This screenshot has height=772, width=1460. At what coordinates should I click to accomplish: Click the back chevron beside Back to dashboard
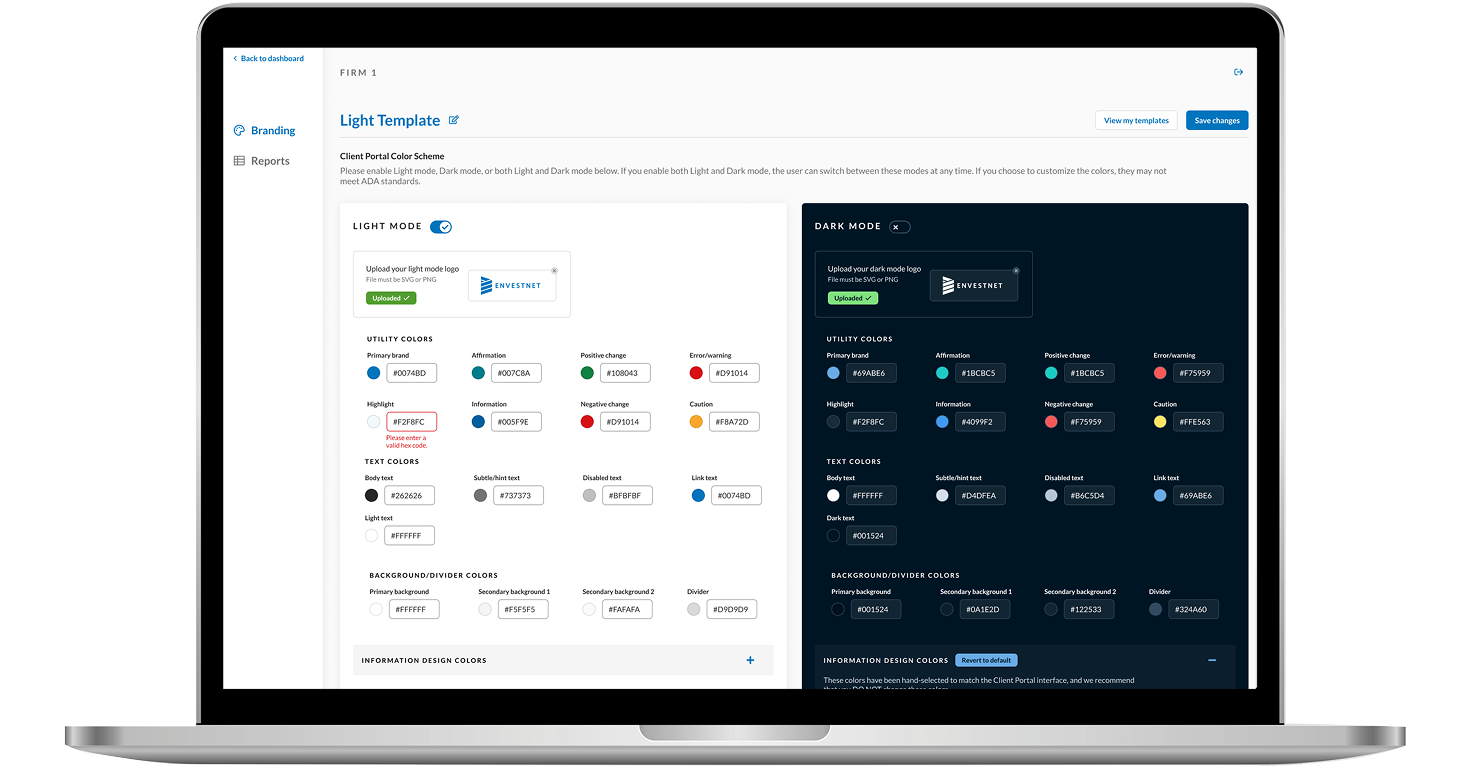[x=236, y=58]
